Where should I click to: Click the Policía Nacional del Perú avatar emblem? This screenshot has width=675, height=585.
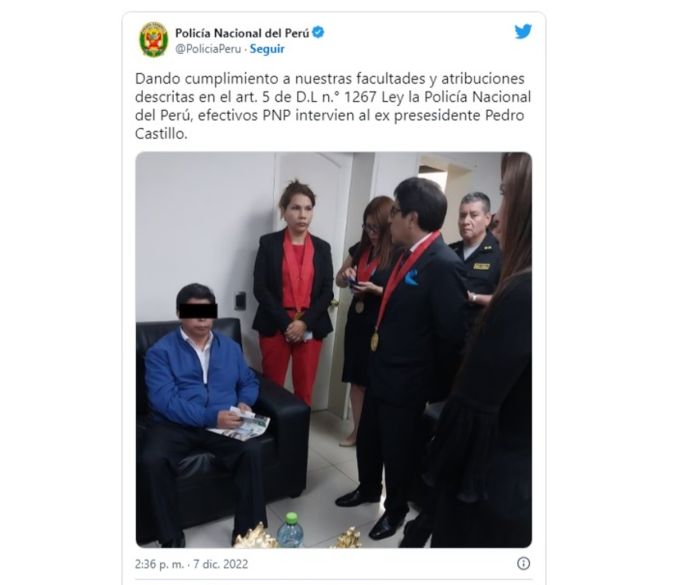(x=154, y=40)
